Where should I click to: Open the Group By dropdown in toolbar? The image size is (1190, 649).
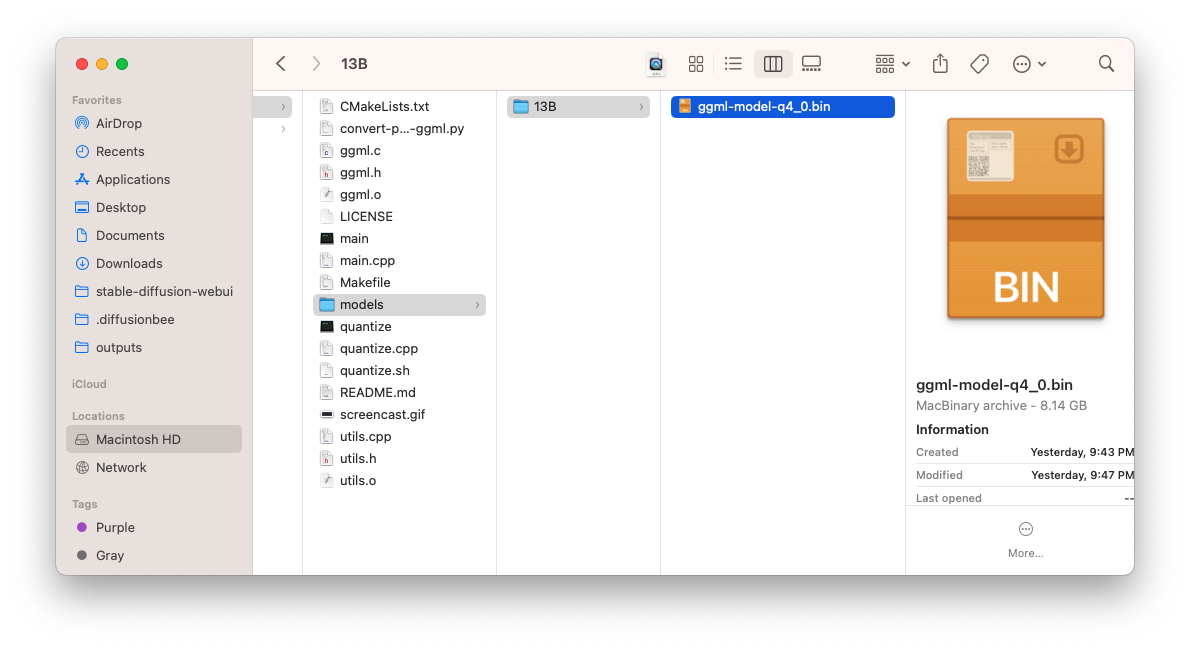click(x=892, y=64)
